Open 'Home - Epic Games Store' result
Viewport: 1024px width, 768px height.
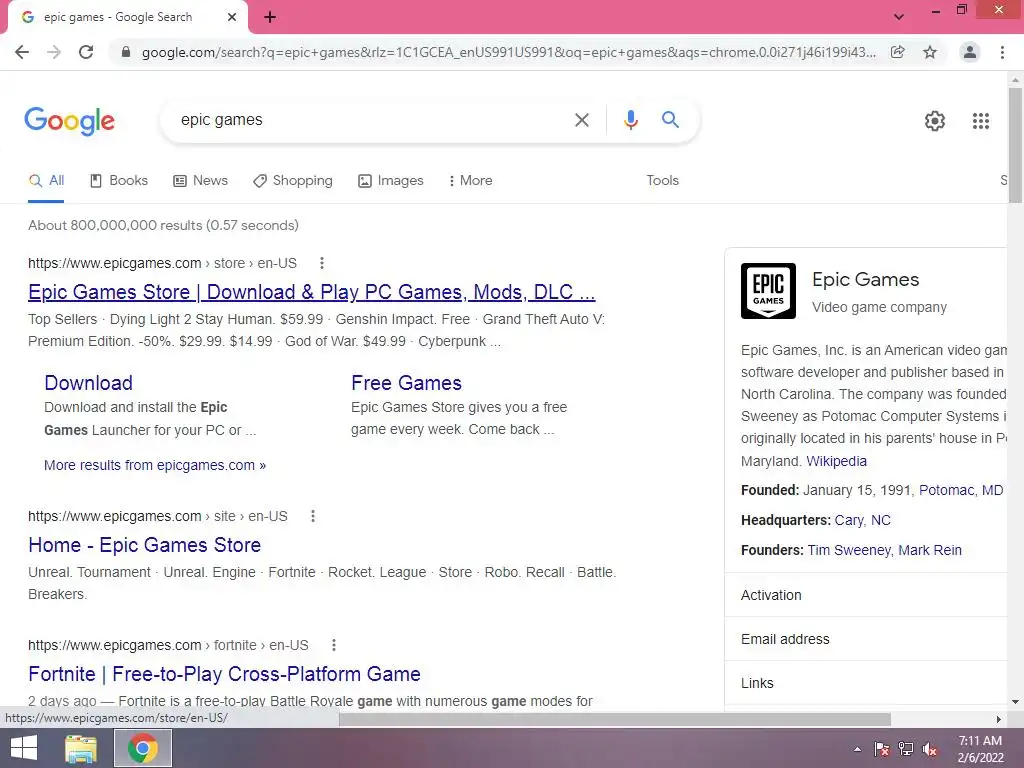pyautogui.click(x=144, y=545)
